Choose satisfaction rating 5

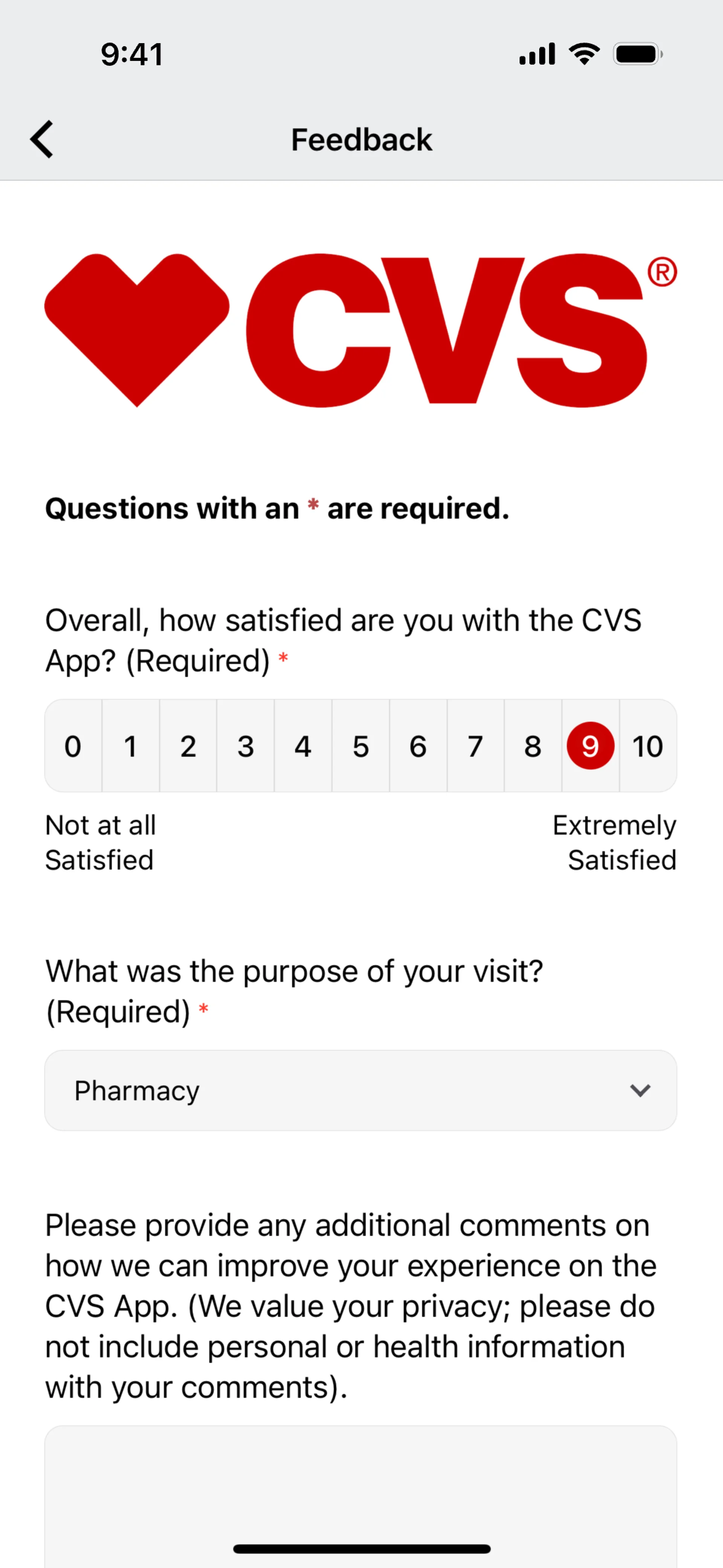(361, 746)
